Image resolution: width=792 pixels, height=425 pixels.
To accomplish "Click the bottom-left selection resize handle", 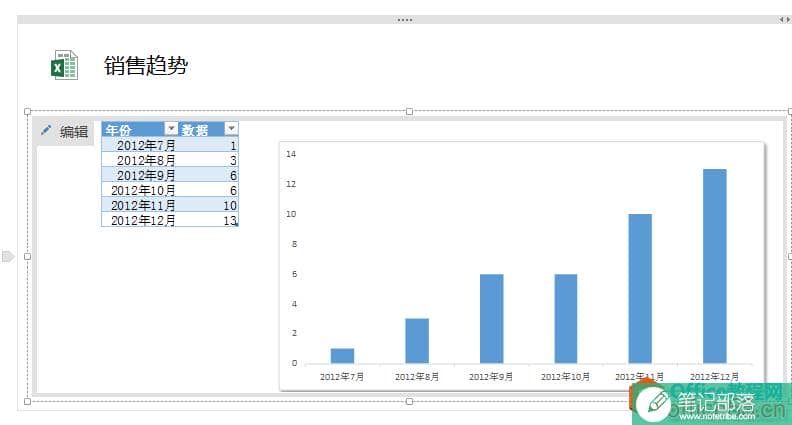I will pyautogui.click(x=28, y=402).
